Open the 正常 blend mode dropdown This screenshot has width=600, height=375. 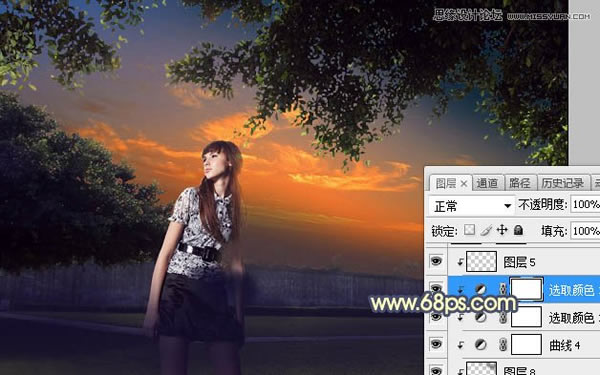[x=471, y=206]
